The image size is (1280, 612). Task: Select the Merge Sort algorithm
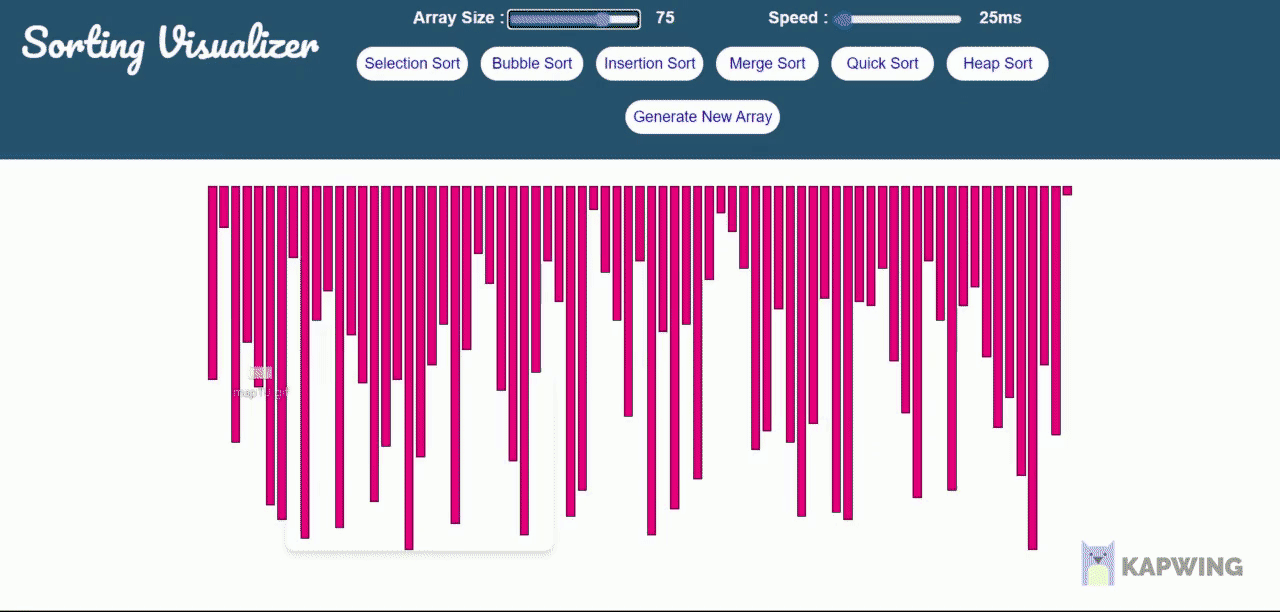click(x=767, y=63)
